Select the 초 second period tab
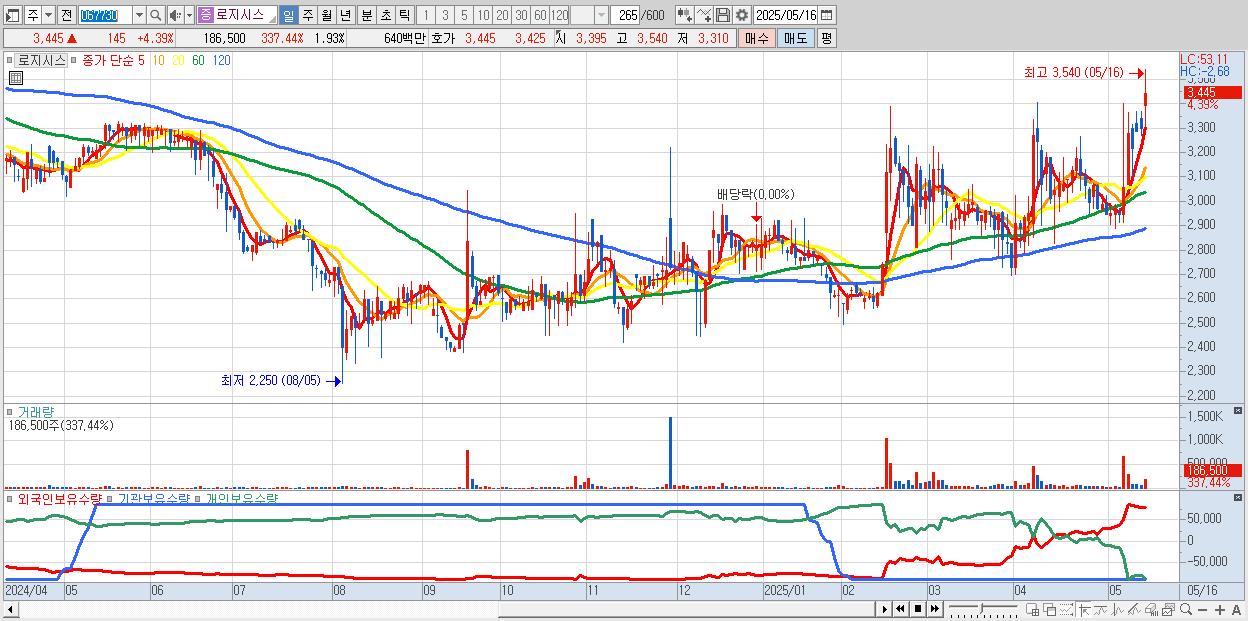The height and width of the screenshot is (621, 1248). (x=385, y=15)
